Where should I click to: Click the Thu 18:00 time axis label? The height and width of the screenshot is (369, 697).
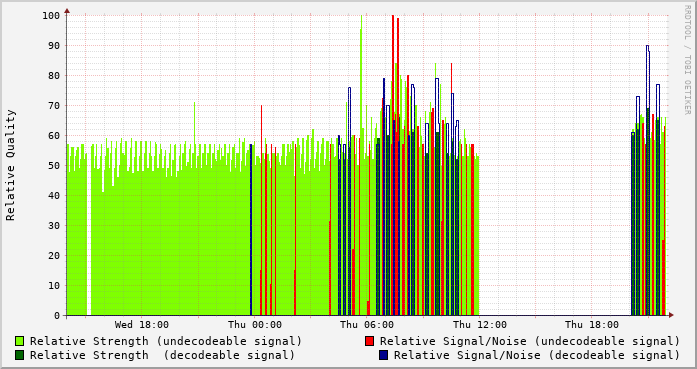[592, 325]
